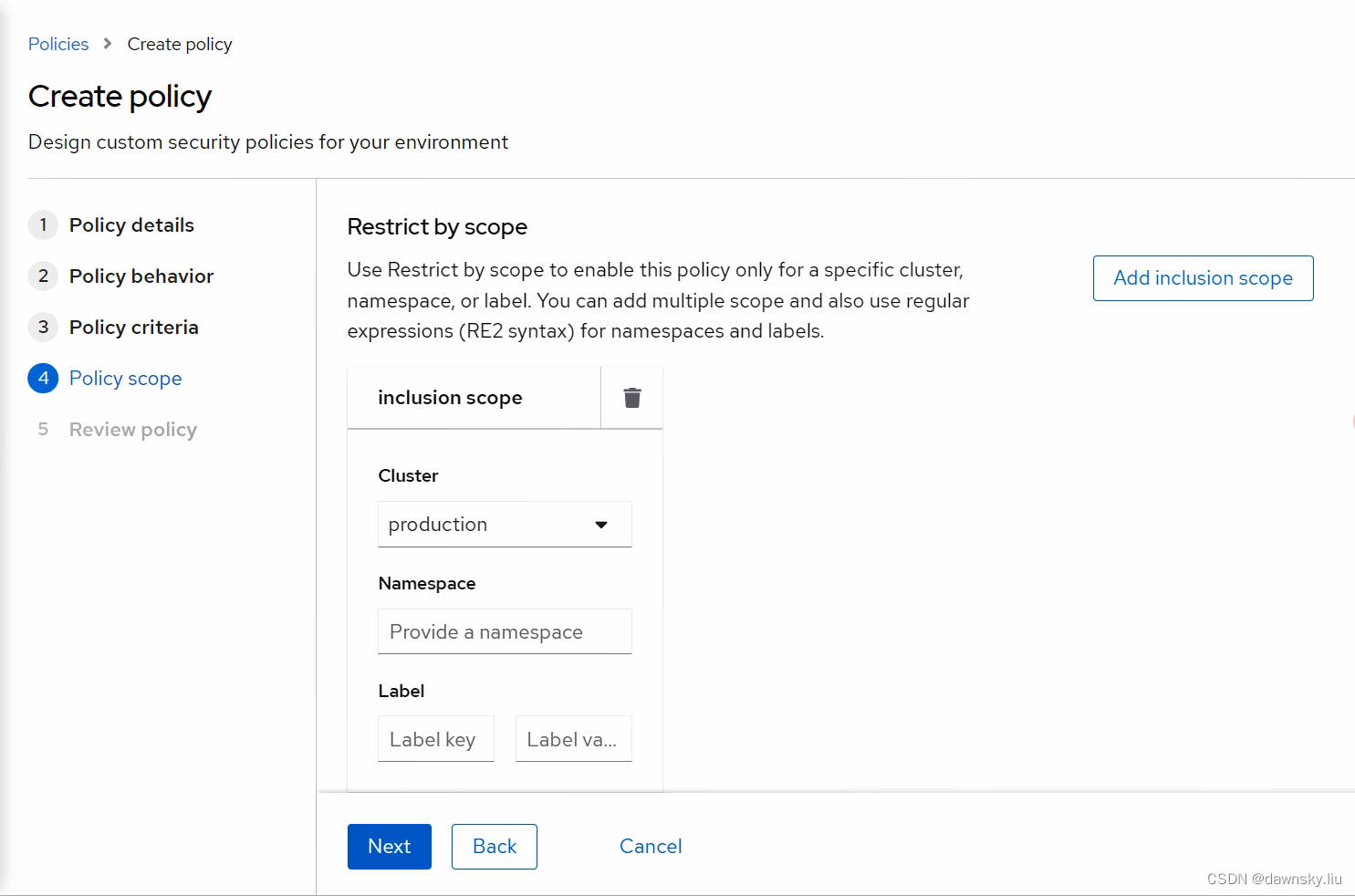Click the Back button
1355x896 pixels.
[x=495, y=847]
